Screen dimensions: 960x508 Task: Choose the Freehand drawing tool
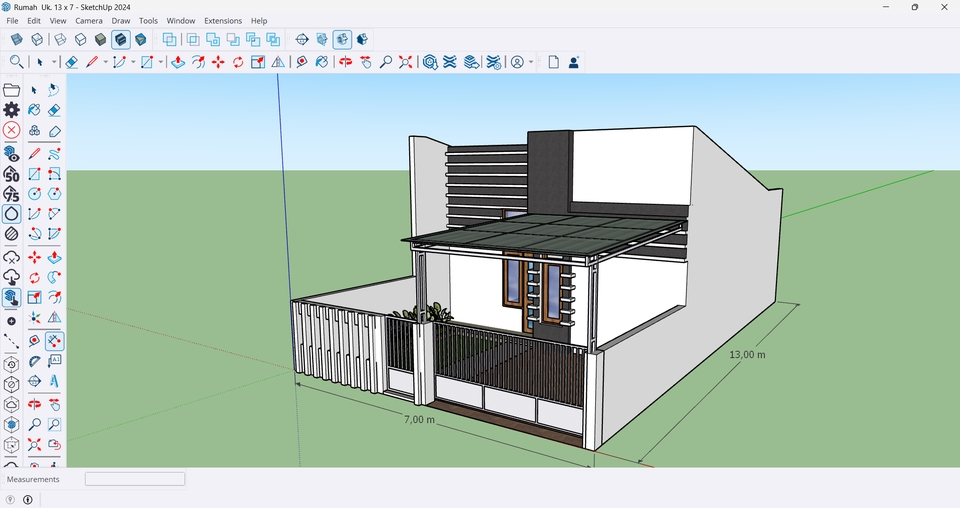54,154
